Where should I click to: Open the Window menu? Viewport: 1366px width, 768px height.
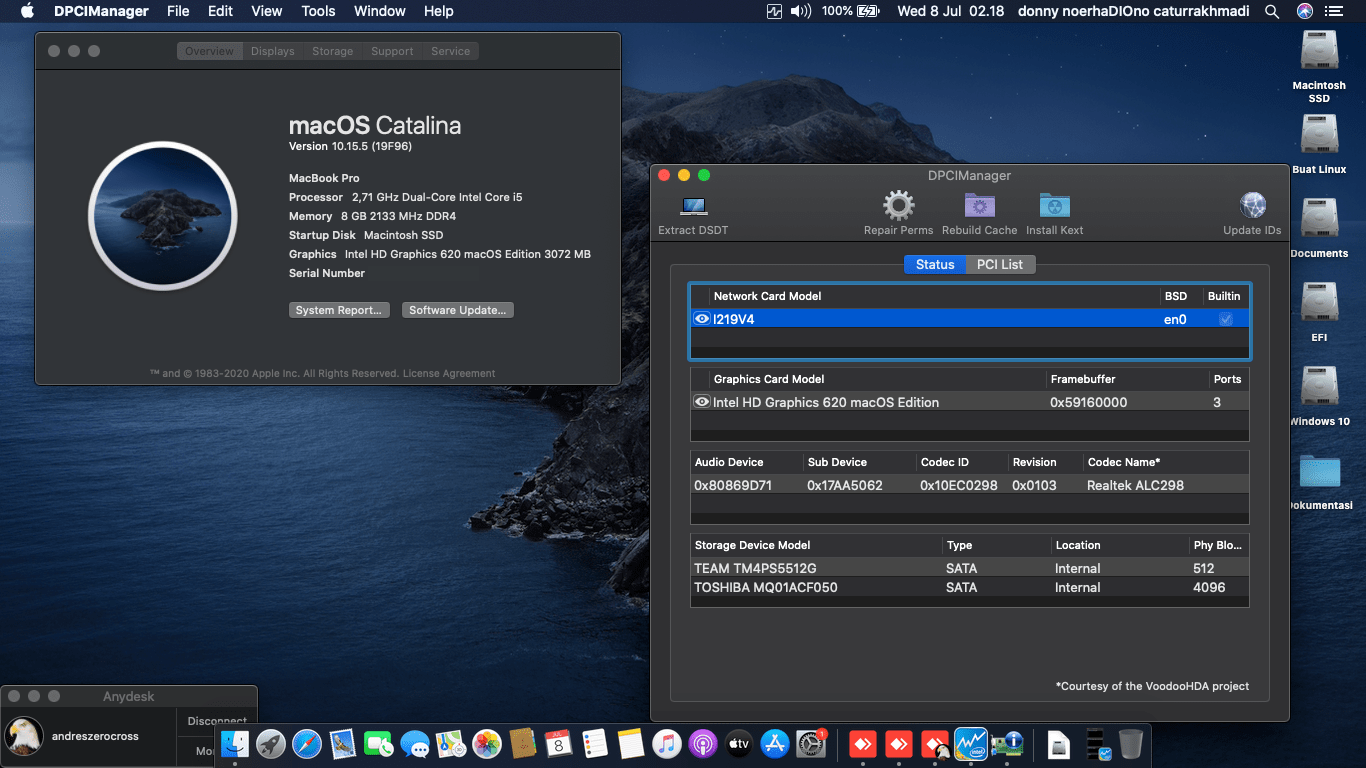pyautogui.click(x=380, y=11)
